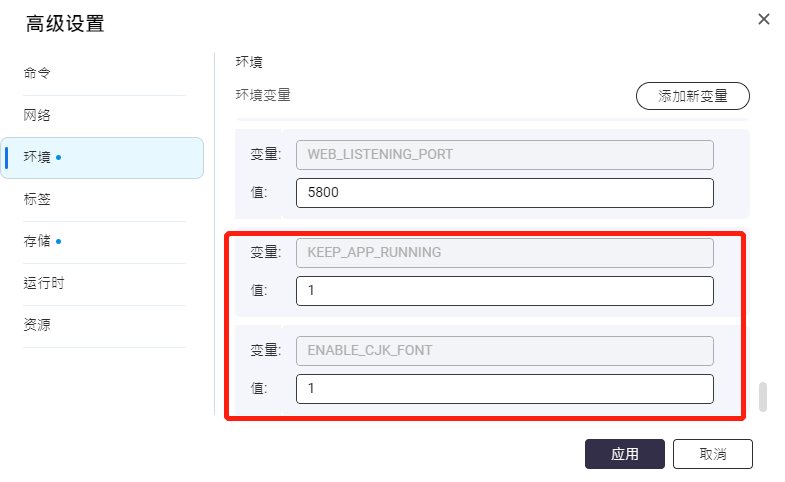Click the KEEP_APP_RUNNING variable name field

point(504,252)
